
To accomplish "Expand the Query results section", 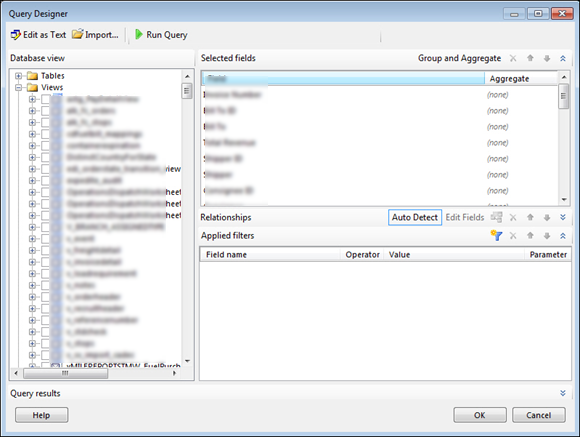I will tap(563, 393).
